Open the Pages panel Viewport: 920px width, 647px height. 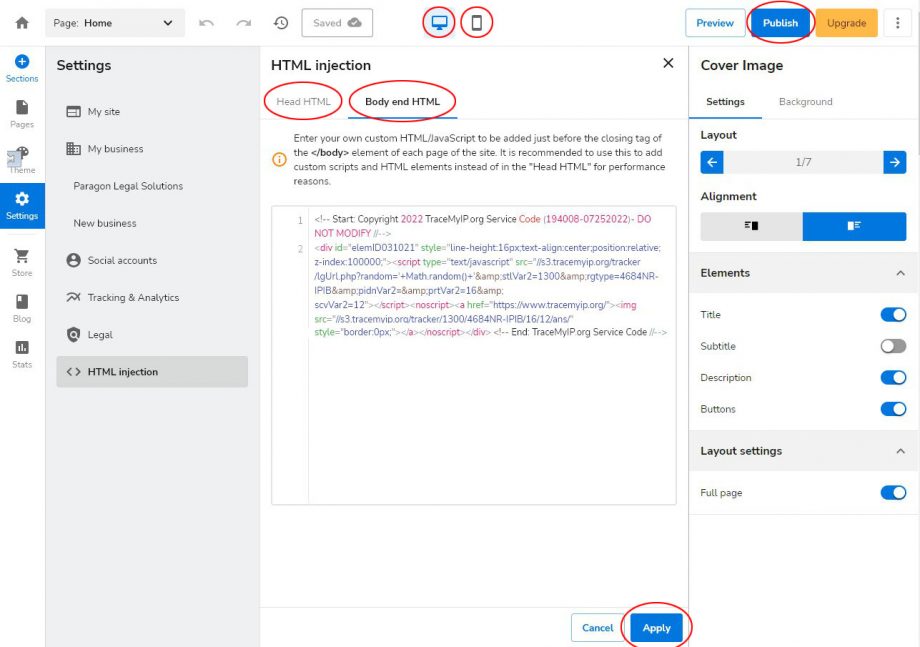(21, 113)
